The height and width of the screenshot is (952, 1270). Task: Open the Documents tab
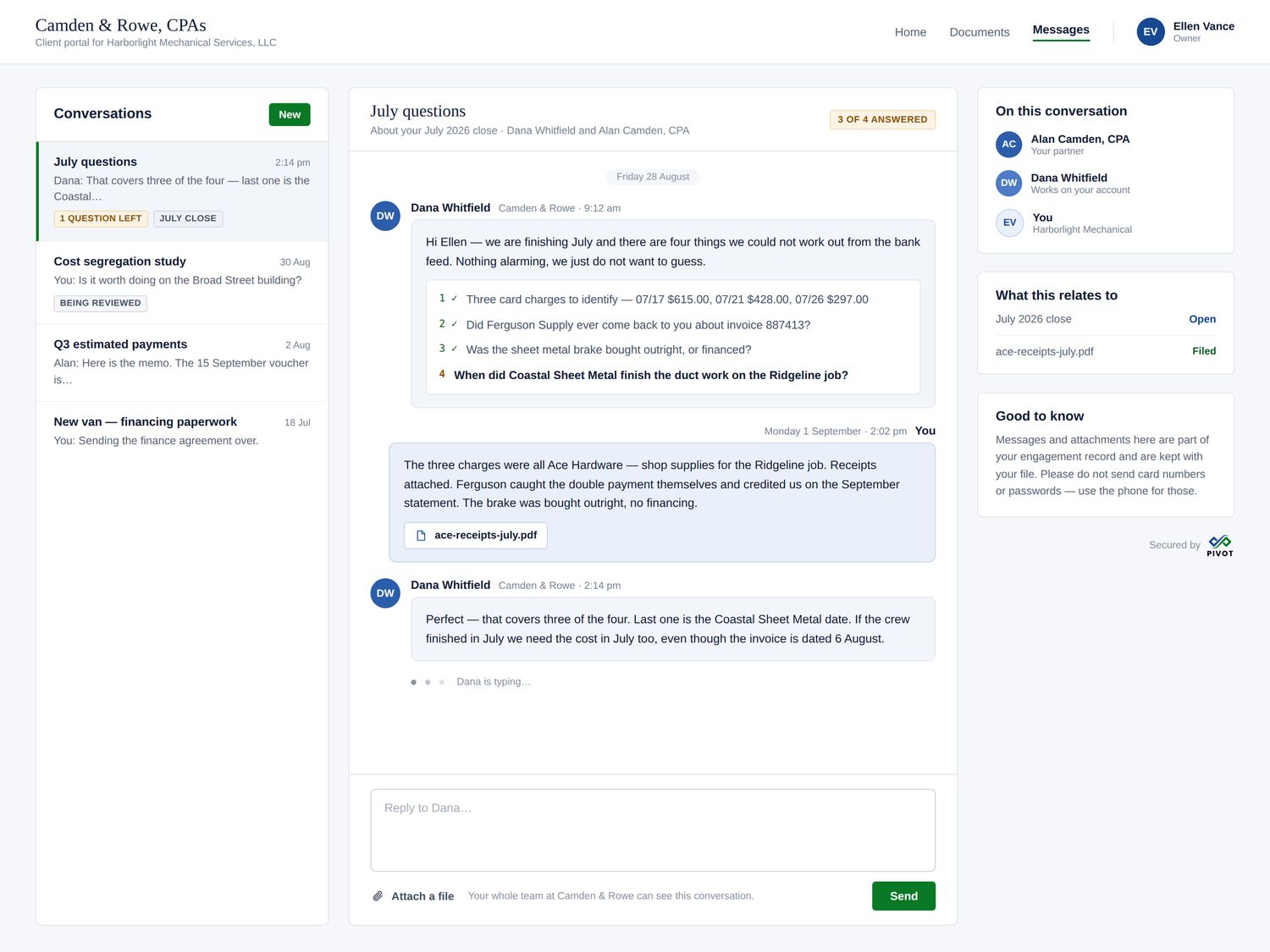(x=980, y=32)
